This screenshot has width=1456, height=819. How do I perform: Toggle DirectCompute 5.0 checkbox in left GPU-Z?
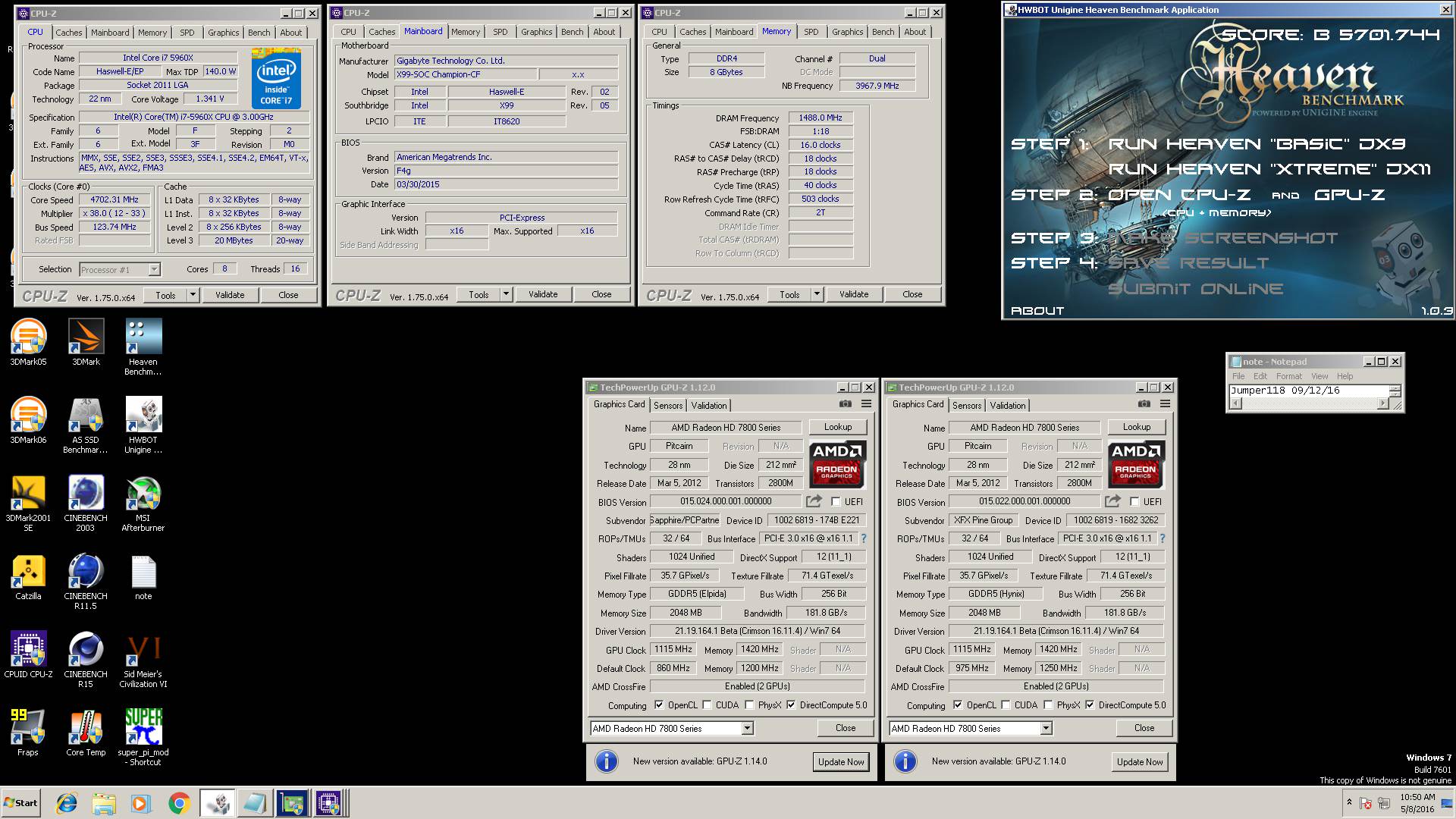coord(791,705)
